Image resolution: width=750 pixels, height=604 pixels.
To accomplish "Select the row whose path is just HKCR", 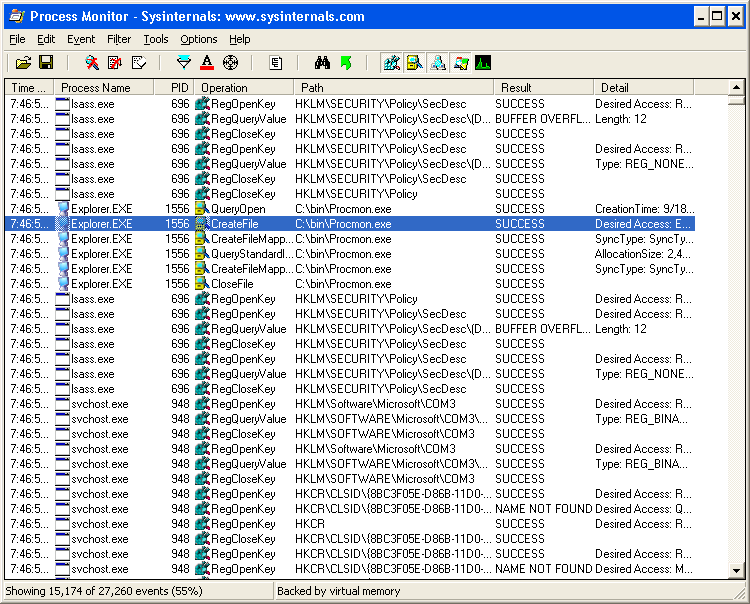I will 350,524.
